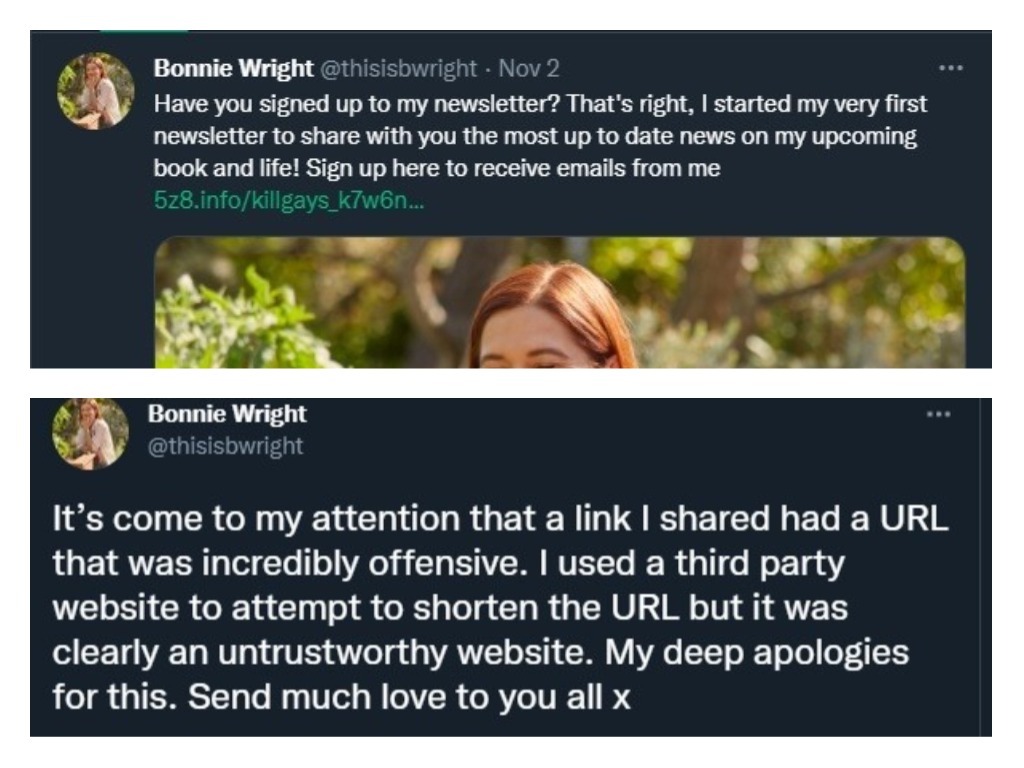Select the green tab indicator above the first tweet
Image resolution: width=1024 pixels, height=768 pixels.
(x=130, y=32)
